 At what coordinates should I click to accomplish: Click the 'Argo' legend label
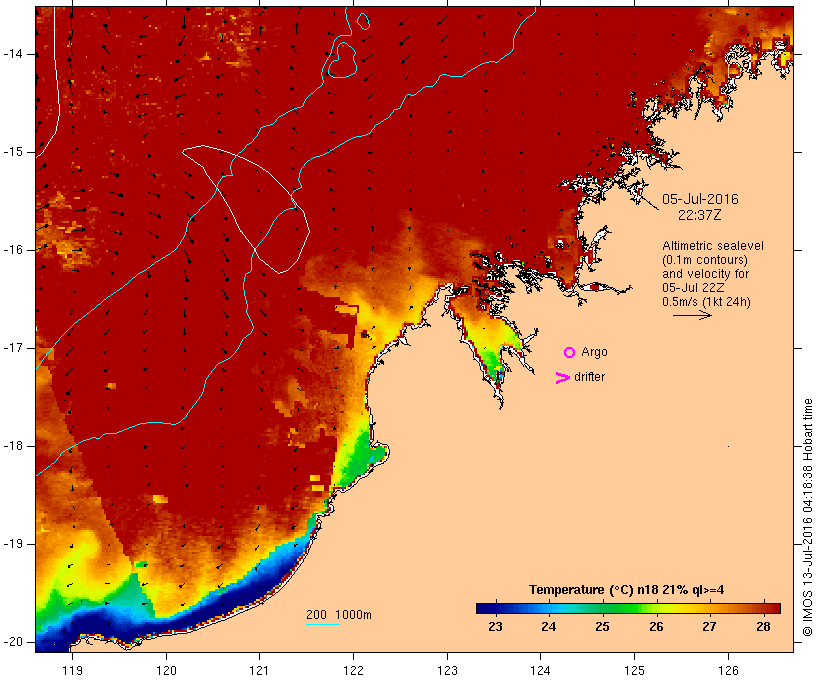[595, 352]
